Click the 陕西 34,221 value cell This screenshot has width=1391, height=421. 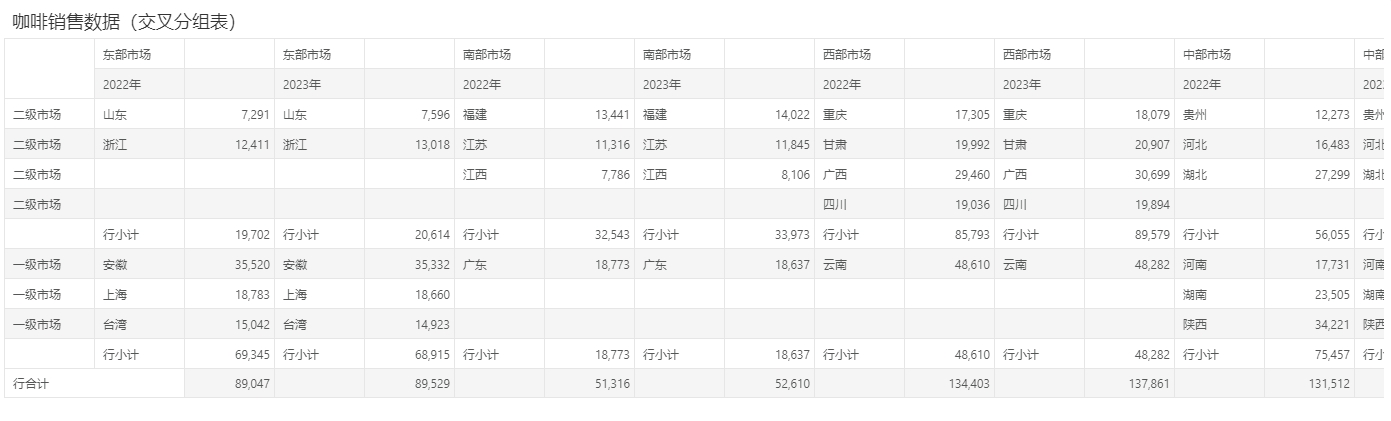[1310, 324]
